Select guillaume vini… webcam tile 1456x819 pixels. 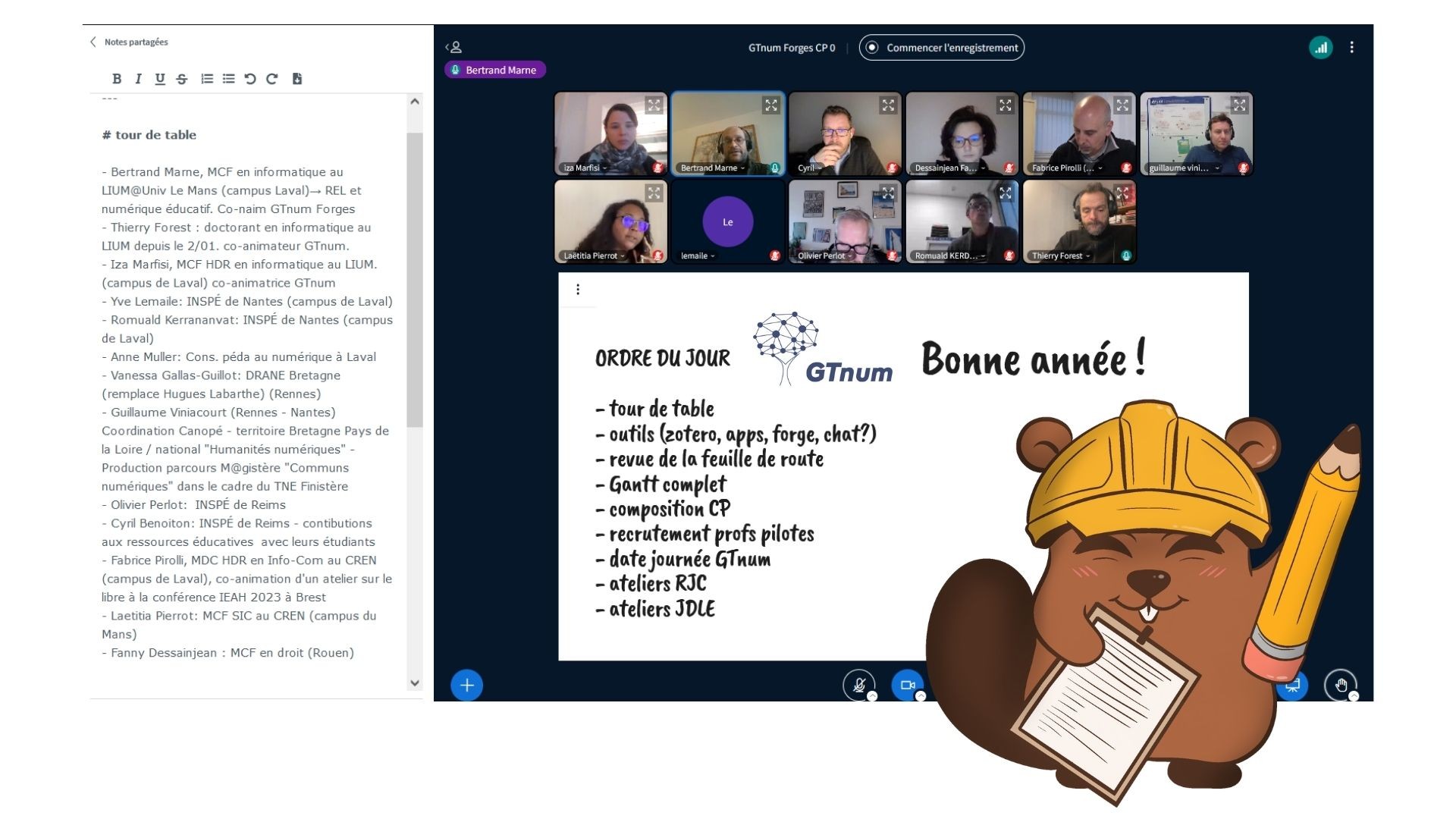tap(1196, 133)
